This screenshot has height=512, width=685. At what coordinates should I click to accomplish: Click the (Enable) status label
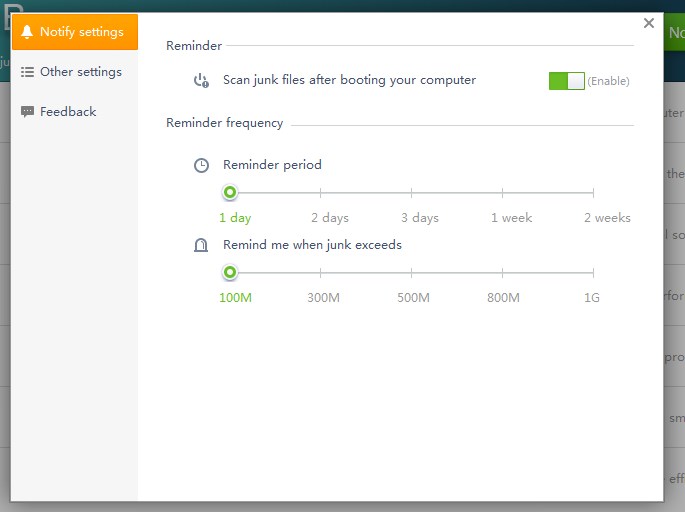coord(608,81)
